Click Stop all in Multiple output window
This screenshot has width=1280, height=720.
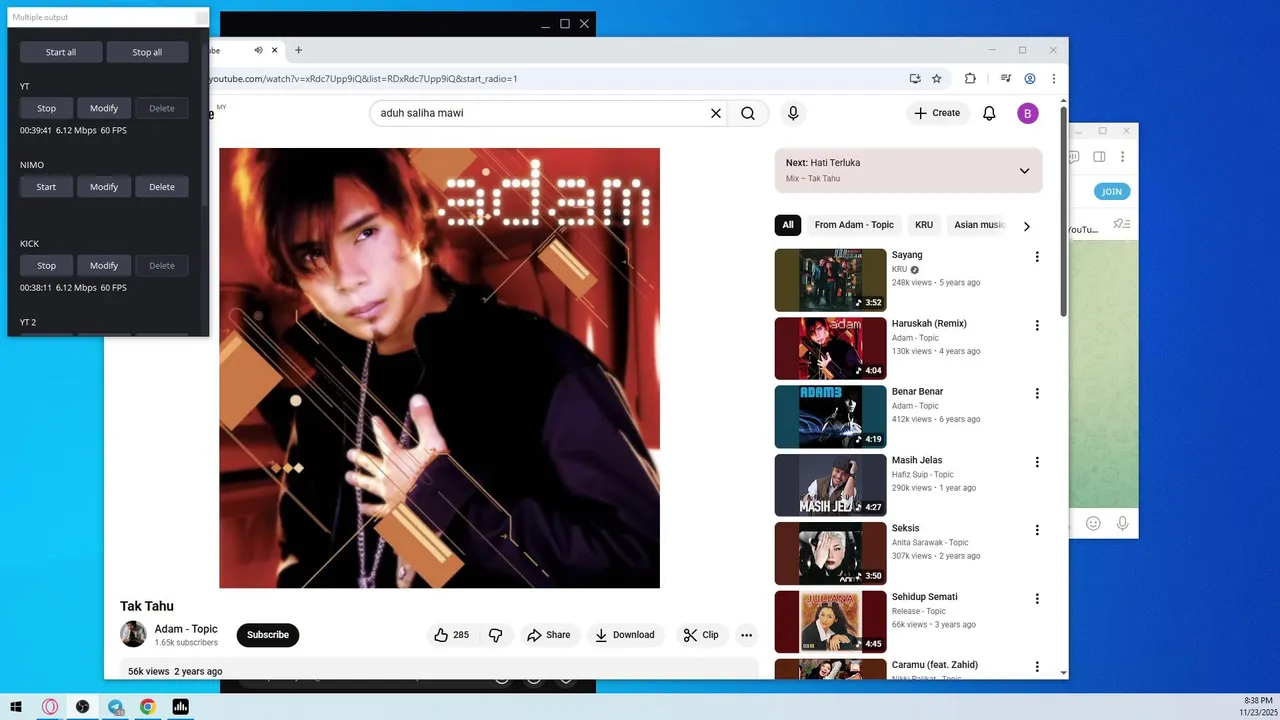[147, 52]
